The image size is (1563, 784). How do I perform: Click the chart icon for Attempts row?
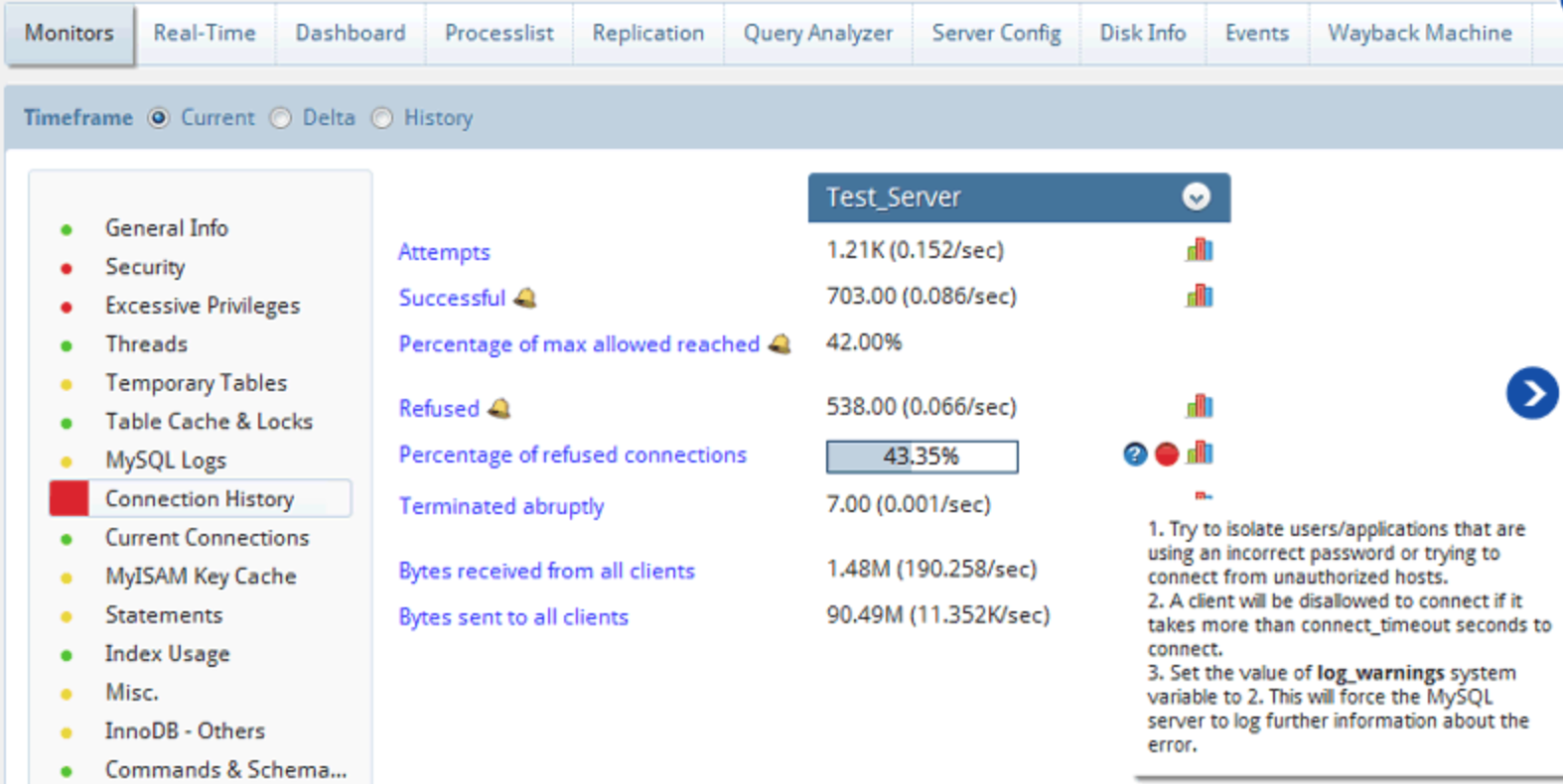pyautogui.click(x=1199, y=250)
